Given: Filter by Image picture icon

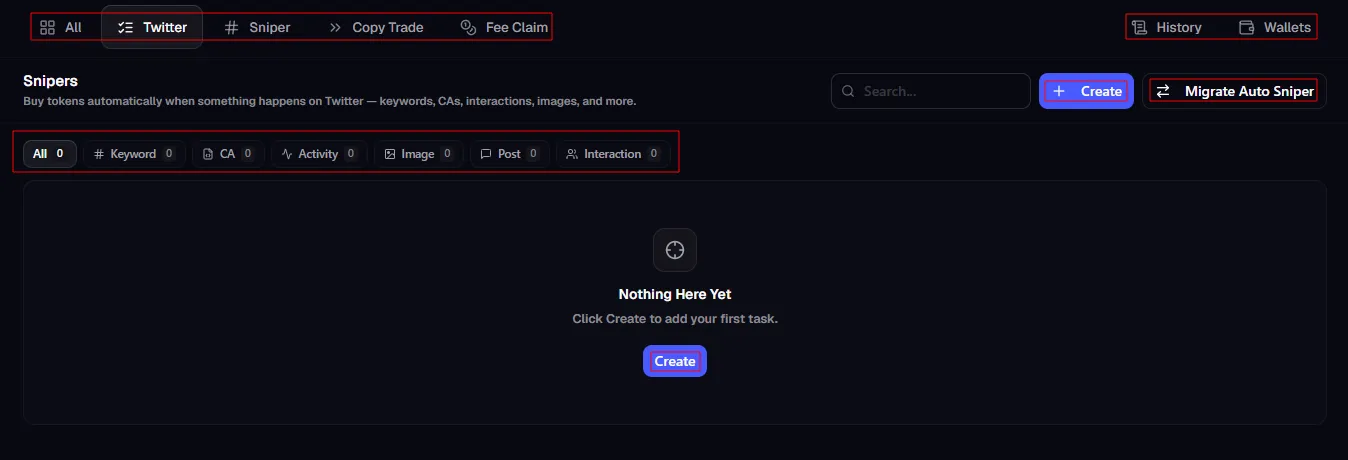Looking at the screenshot, I should 418,154.
